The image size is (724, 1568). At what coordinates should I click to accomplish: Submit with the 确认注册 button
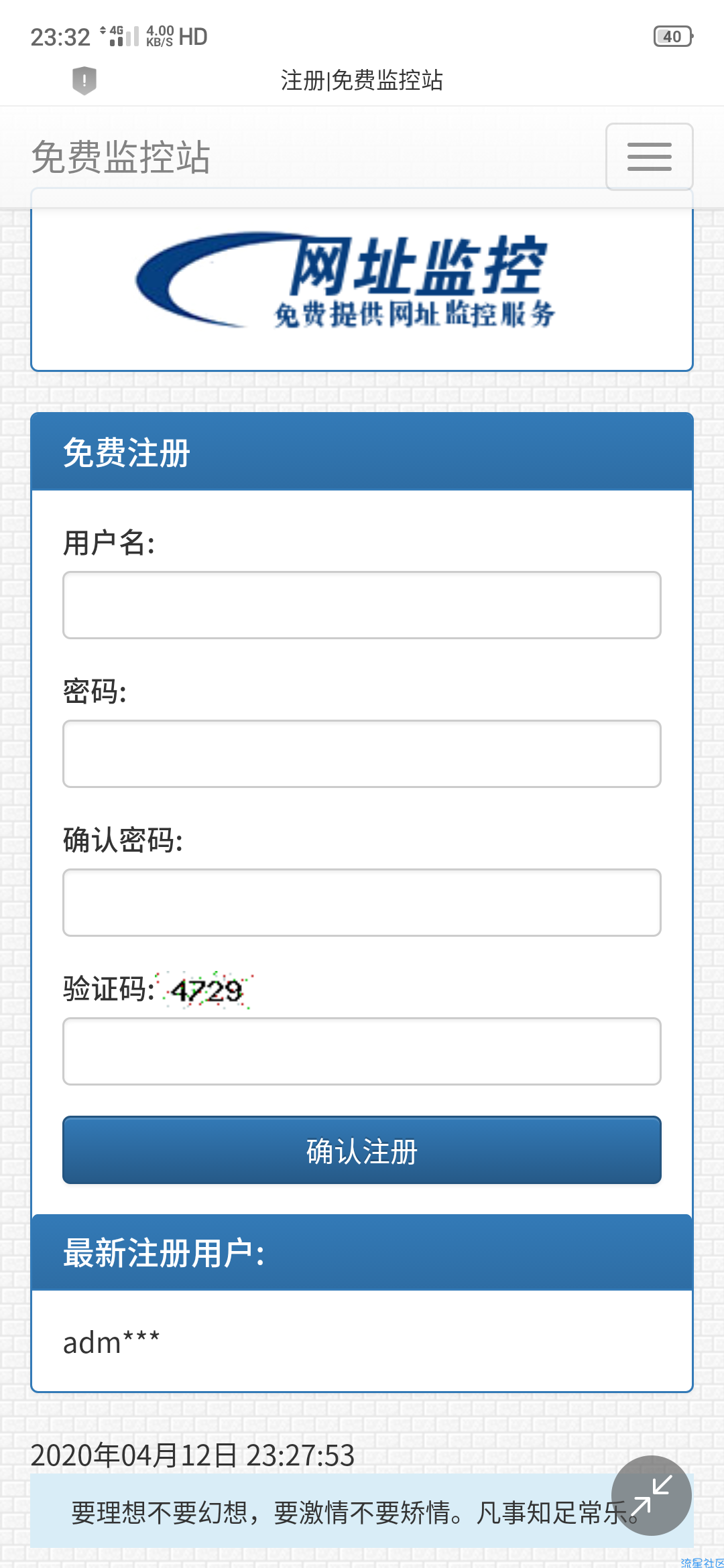[362, 1150]
